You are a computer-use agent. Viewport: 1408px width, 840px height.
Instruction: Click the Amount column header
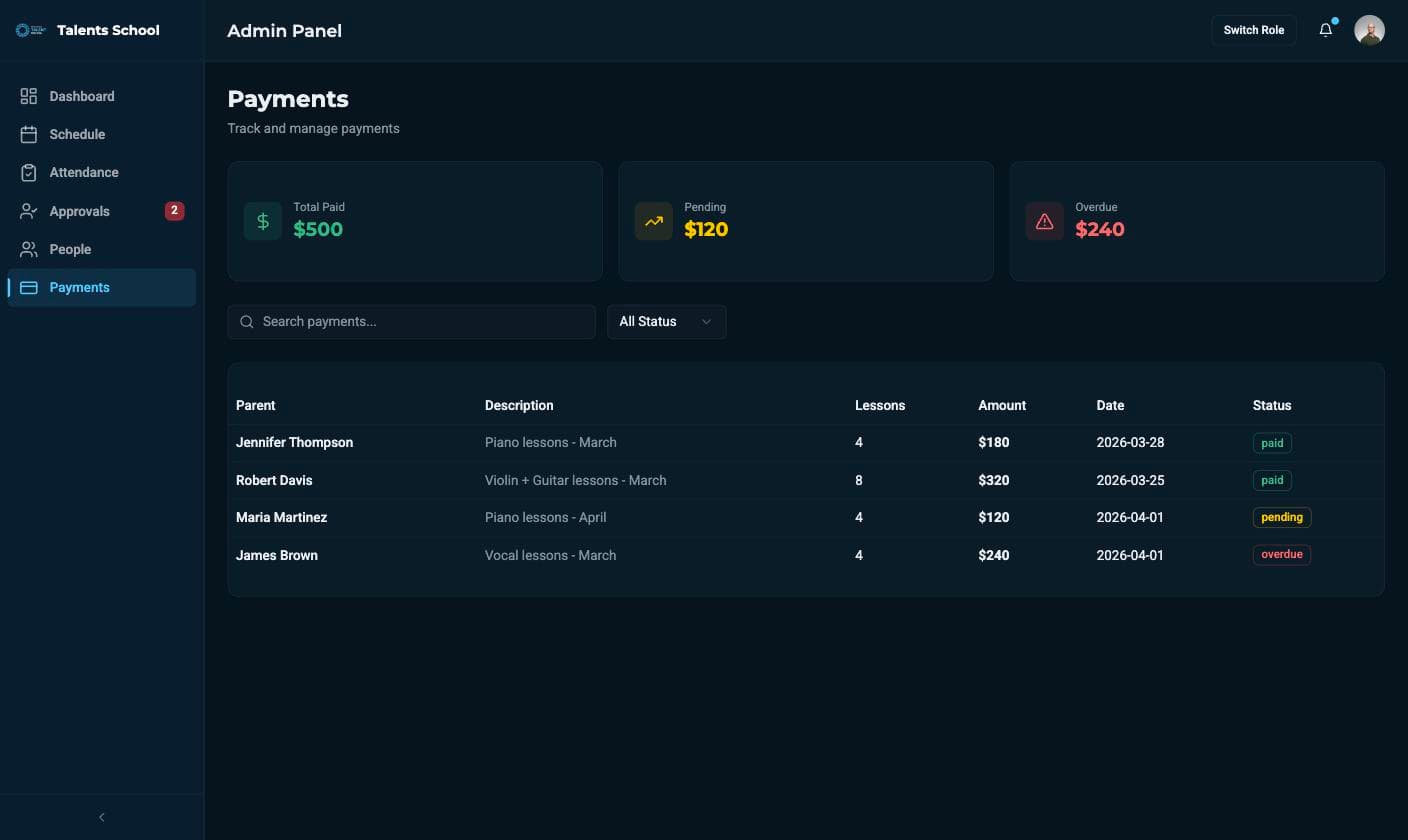pos(1002,405)
